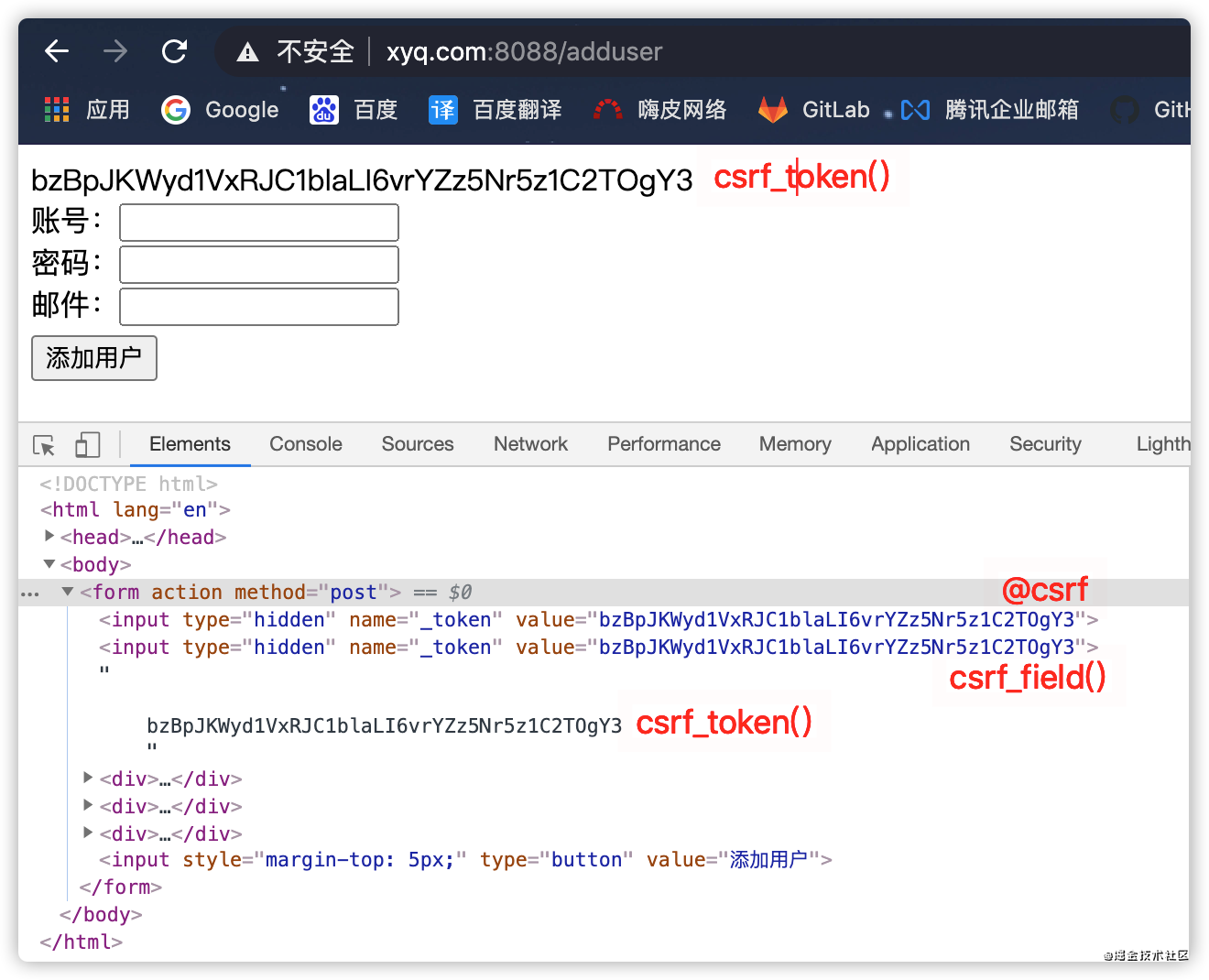Screen dimensions: 1209x980
Task: Click the 添加用户 button
Action: 94,358
